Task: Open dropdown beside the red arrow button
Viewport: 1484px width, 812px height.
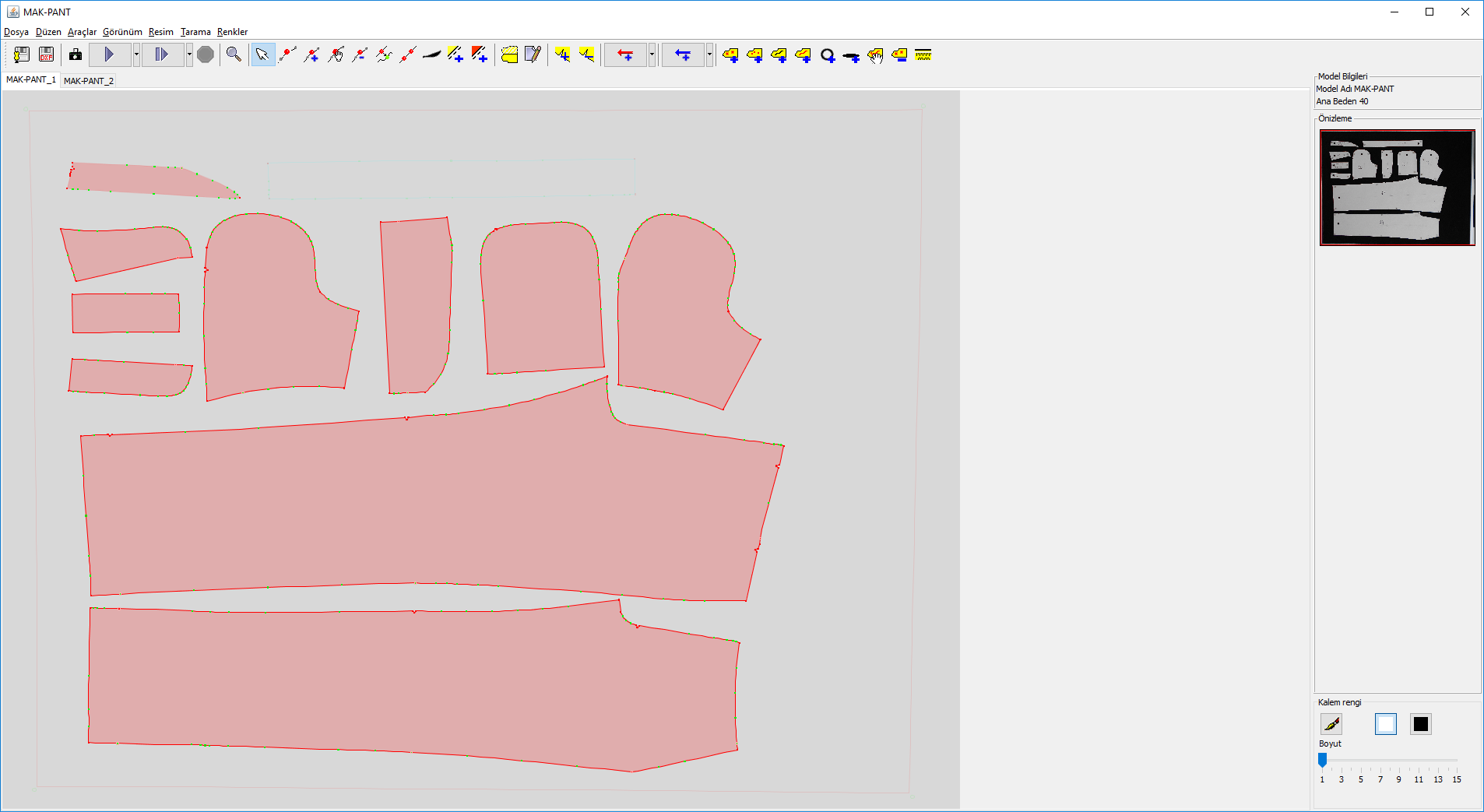Action: 652,54
